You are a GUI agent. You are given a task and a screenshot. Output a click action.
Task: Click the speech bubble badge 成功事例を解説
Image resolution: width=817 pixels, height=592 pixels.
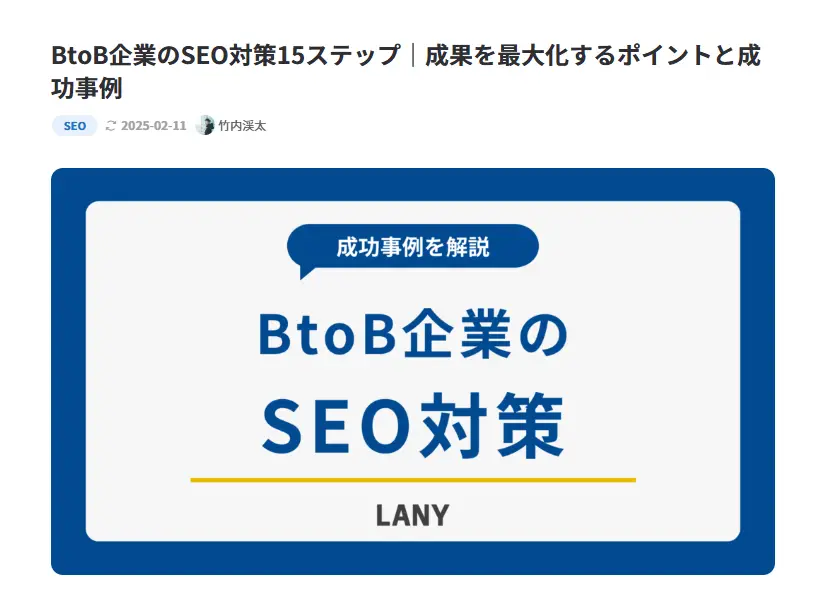click(412, 245)
